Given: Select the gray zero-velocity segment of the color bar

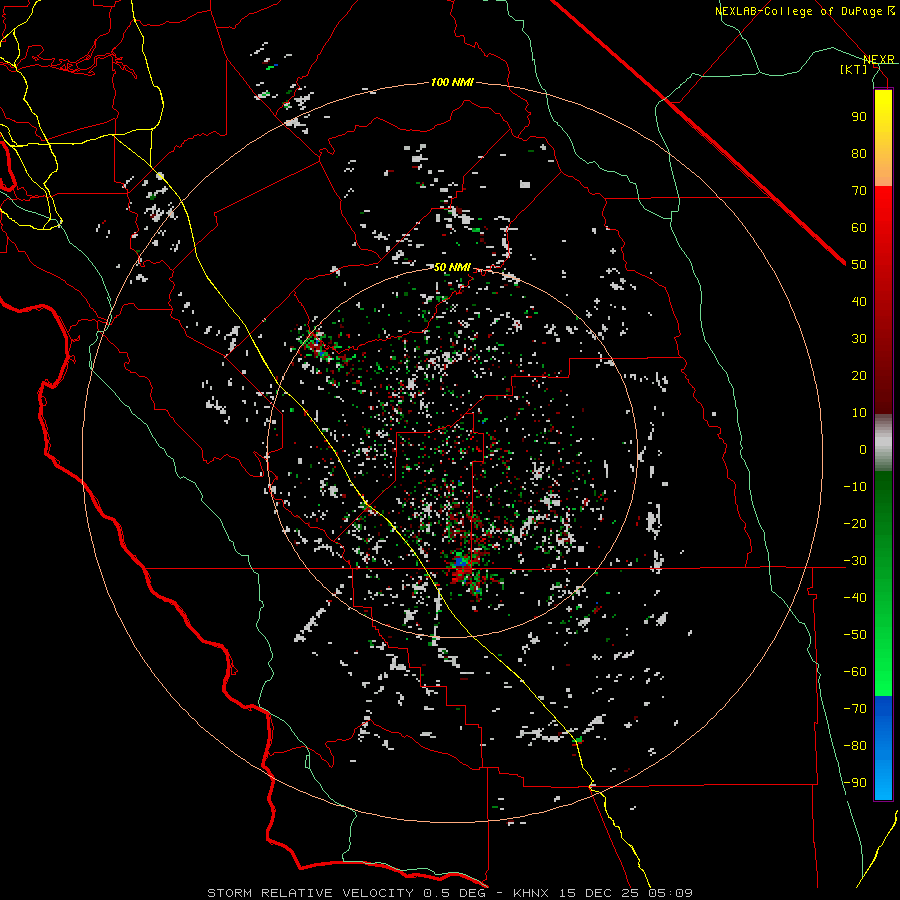Looking at the screenshot, I should 883,443.
